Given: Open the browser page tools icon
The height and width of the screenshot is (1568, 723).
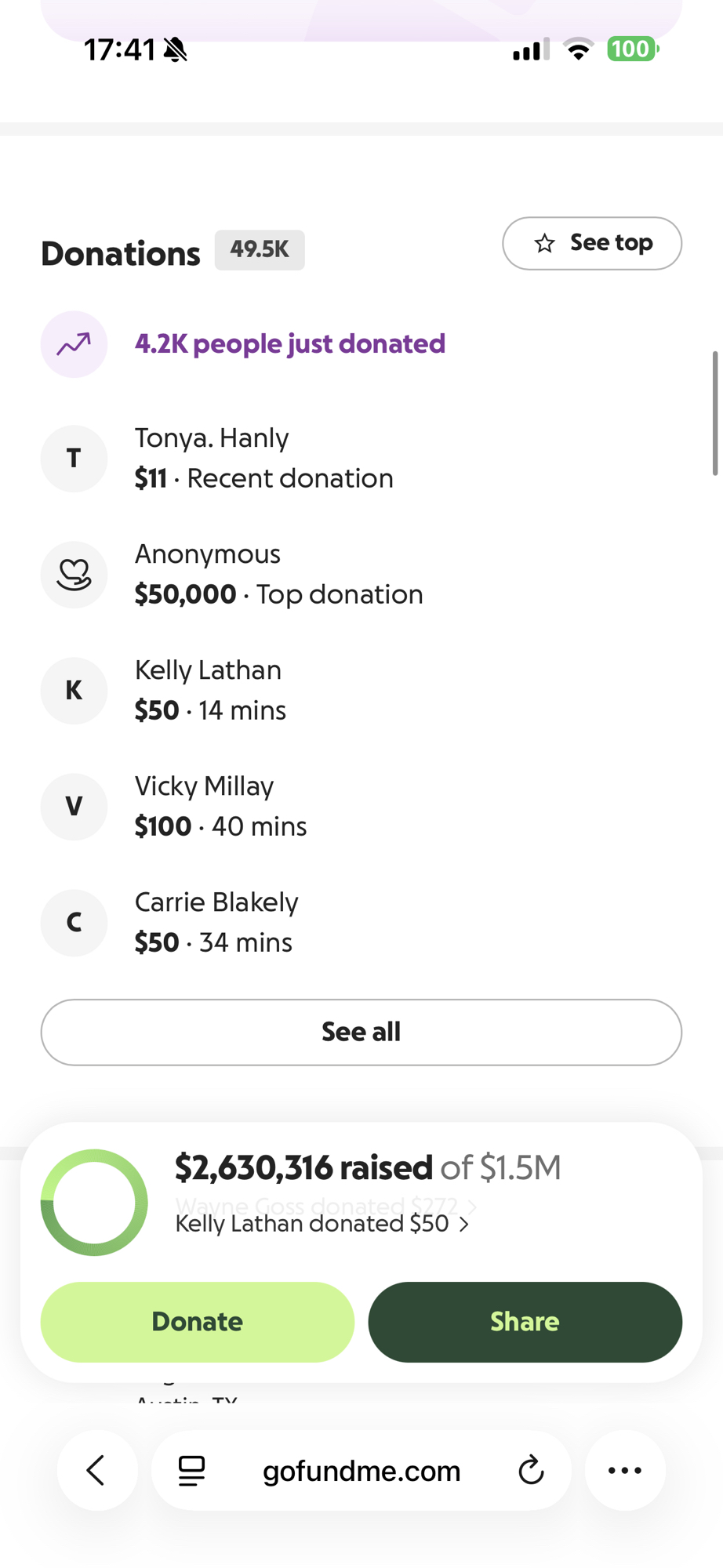Looking at the screenshot, I should (x=191, y=1471).
